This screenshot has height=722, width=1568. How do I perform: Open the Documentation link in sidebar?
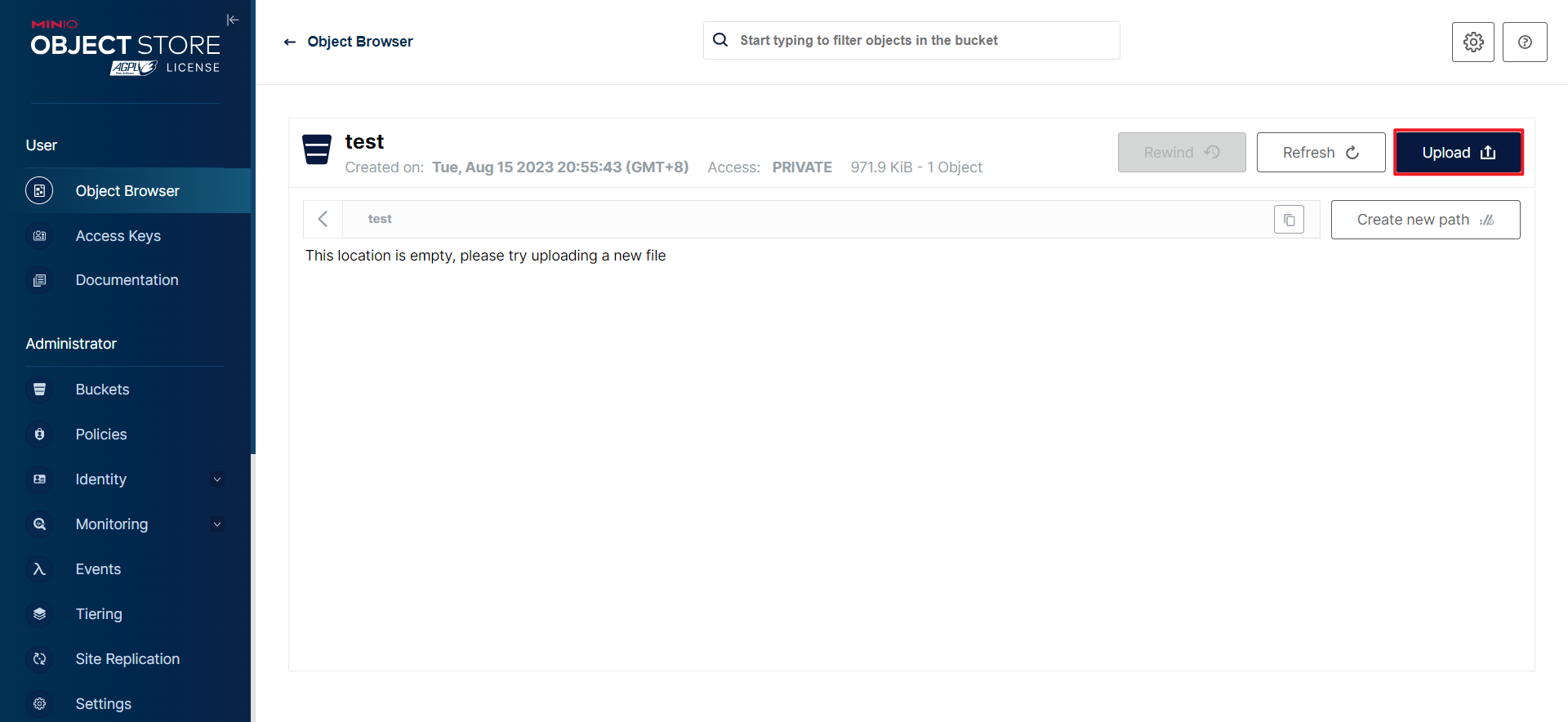point(127,280)
